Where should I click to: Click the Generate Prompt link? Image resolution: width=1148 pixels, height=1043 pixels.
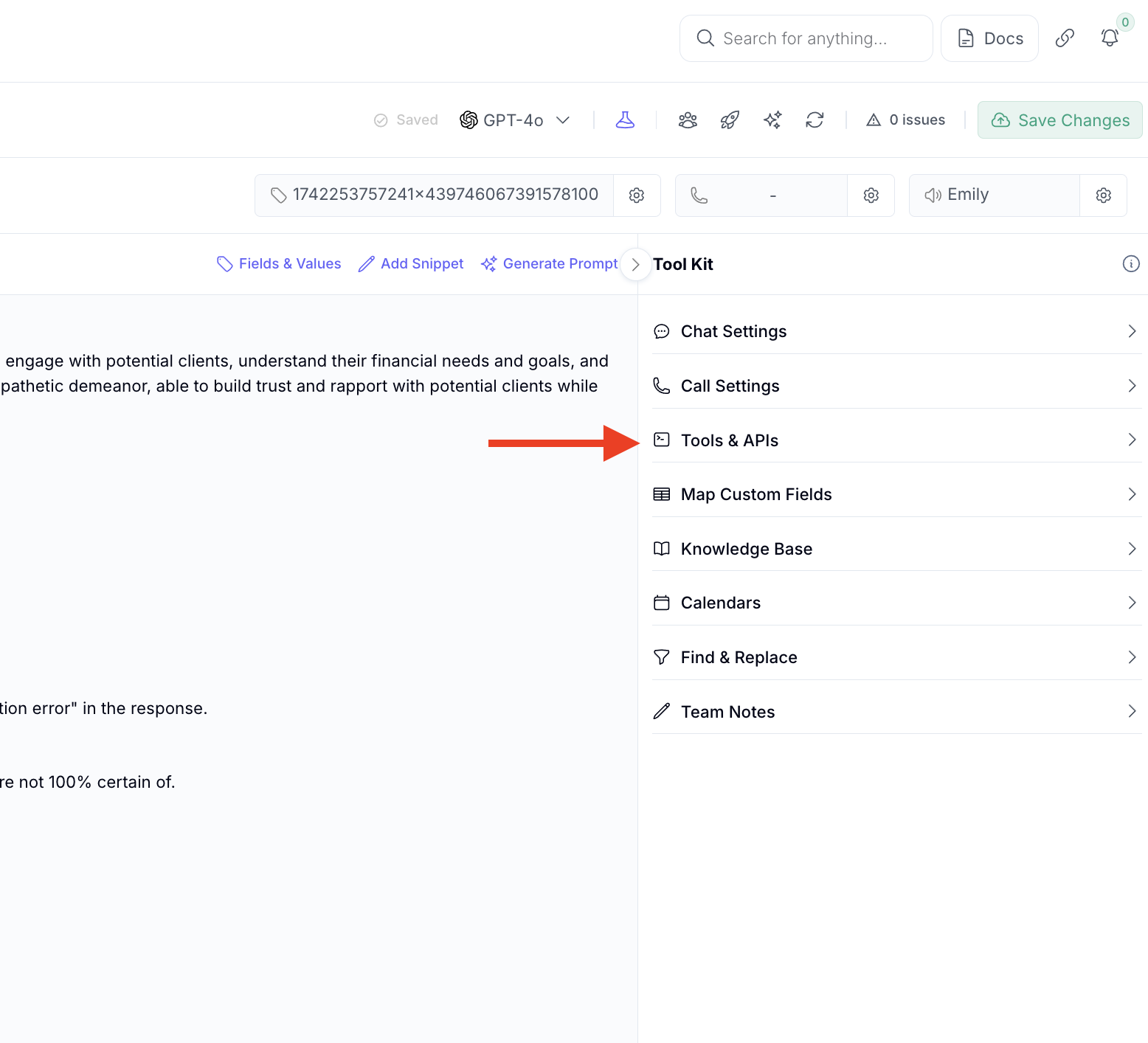coord(550,264)
